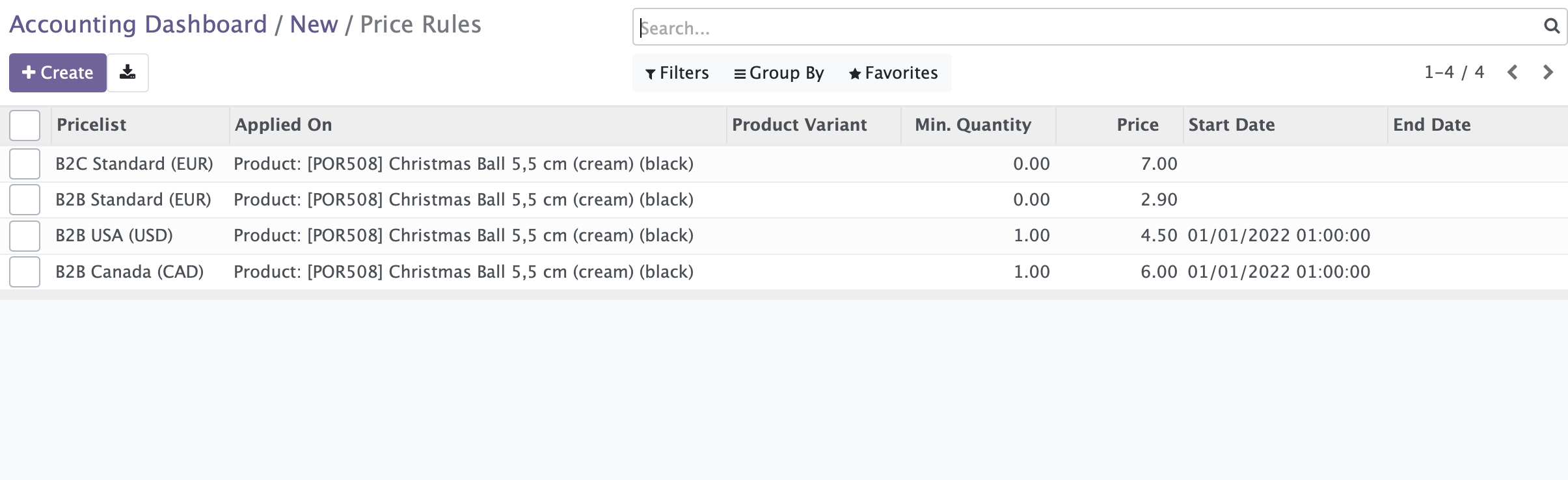1568x480 pixels.
Task: Open the Filters menu
Action: [x=677, y=73]
